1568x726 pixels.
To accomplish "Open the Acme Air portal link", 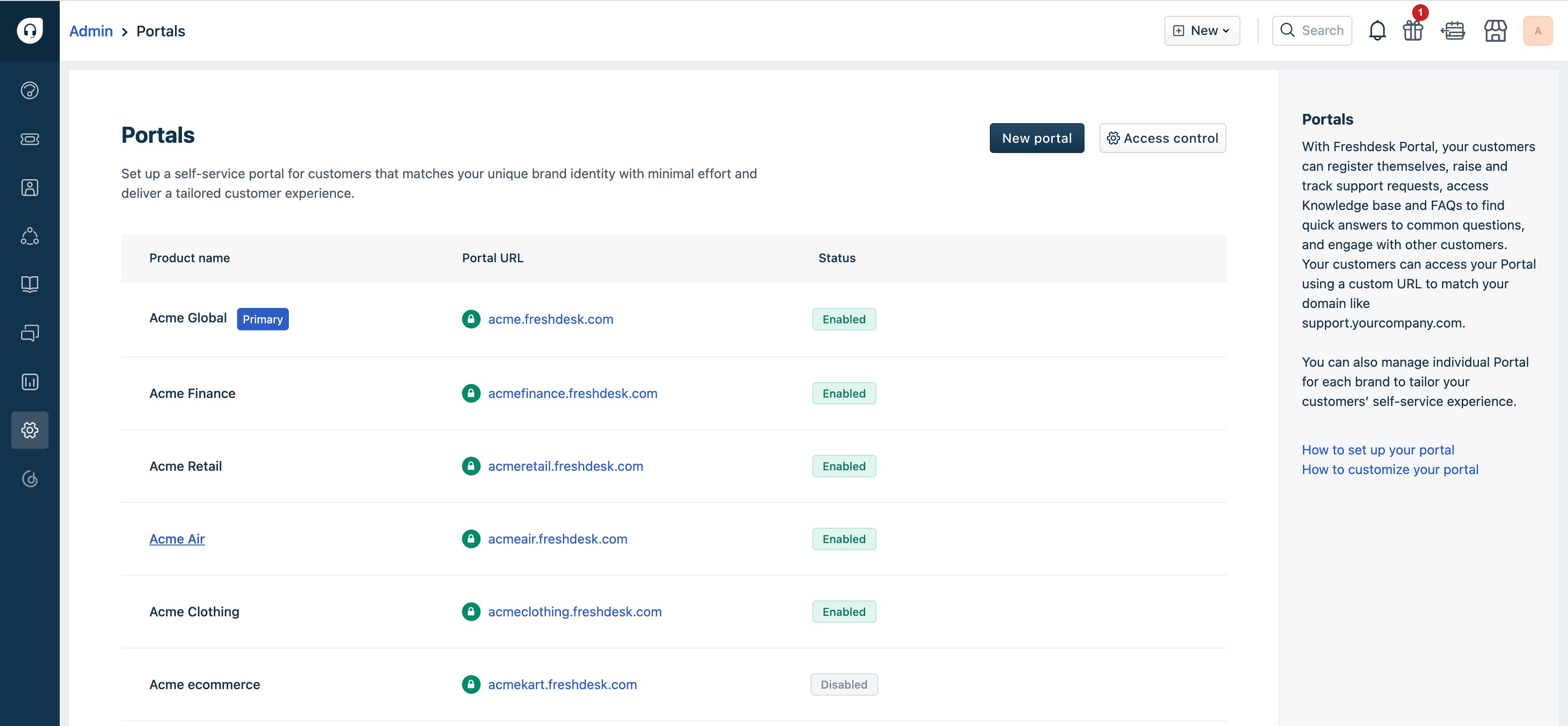I will point(177,538).
